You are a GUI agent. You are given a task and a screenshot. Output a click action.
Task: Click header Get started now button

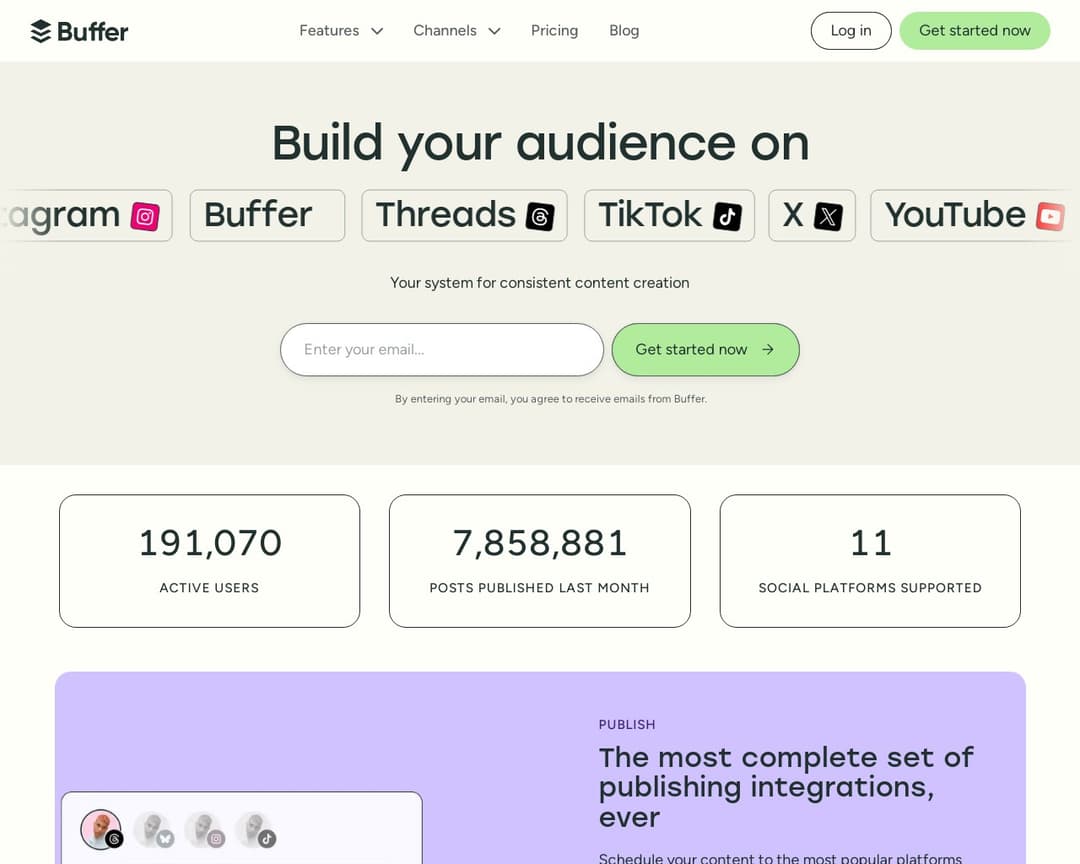(975, 30)
